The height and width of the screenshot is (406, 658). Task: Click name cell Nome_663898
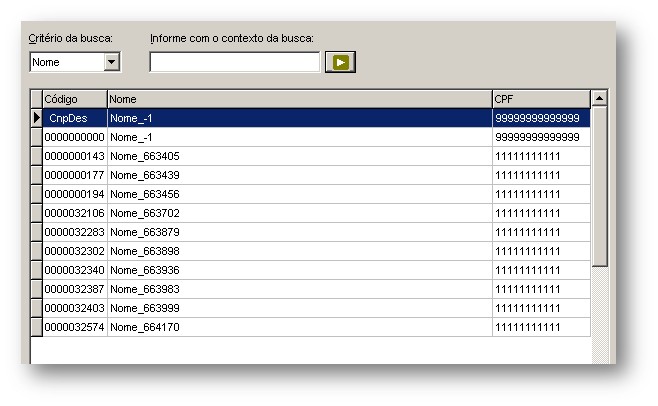[x=300, y=251]
